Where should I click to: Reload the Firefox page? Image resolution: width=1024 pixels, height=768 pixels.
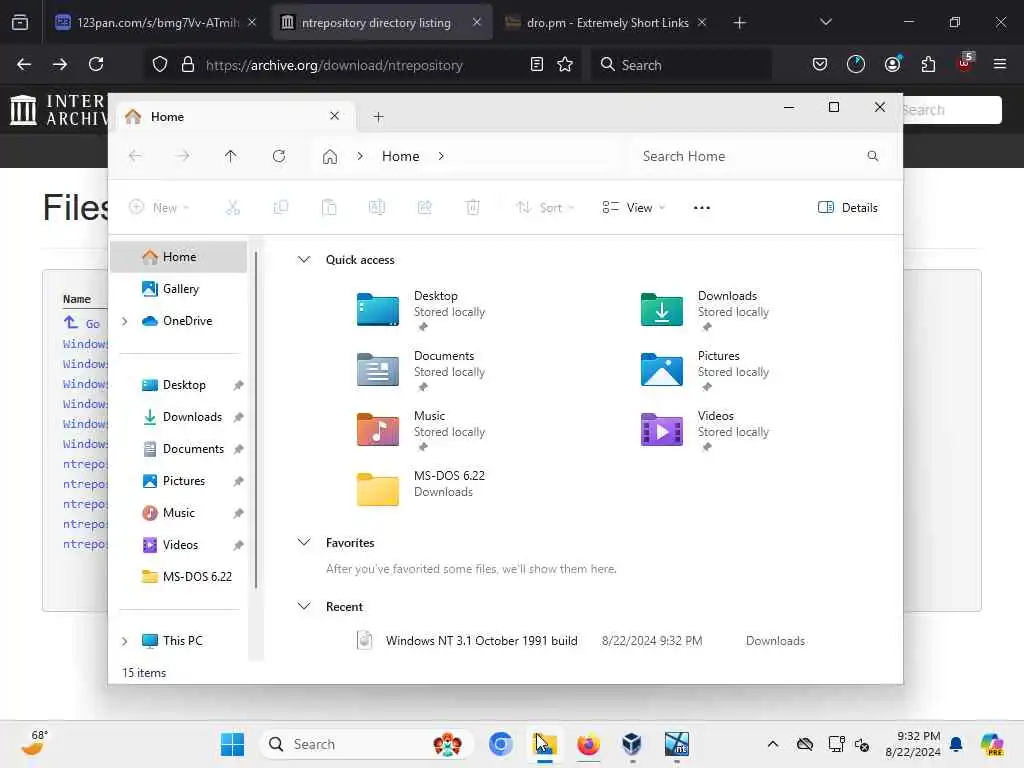point(96,64)
